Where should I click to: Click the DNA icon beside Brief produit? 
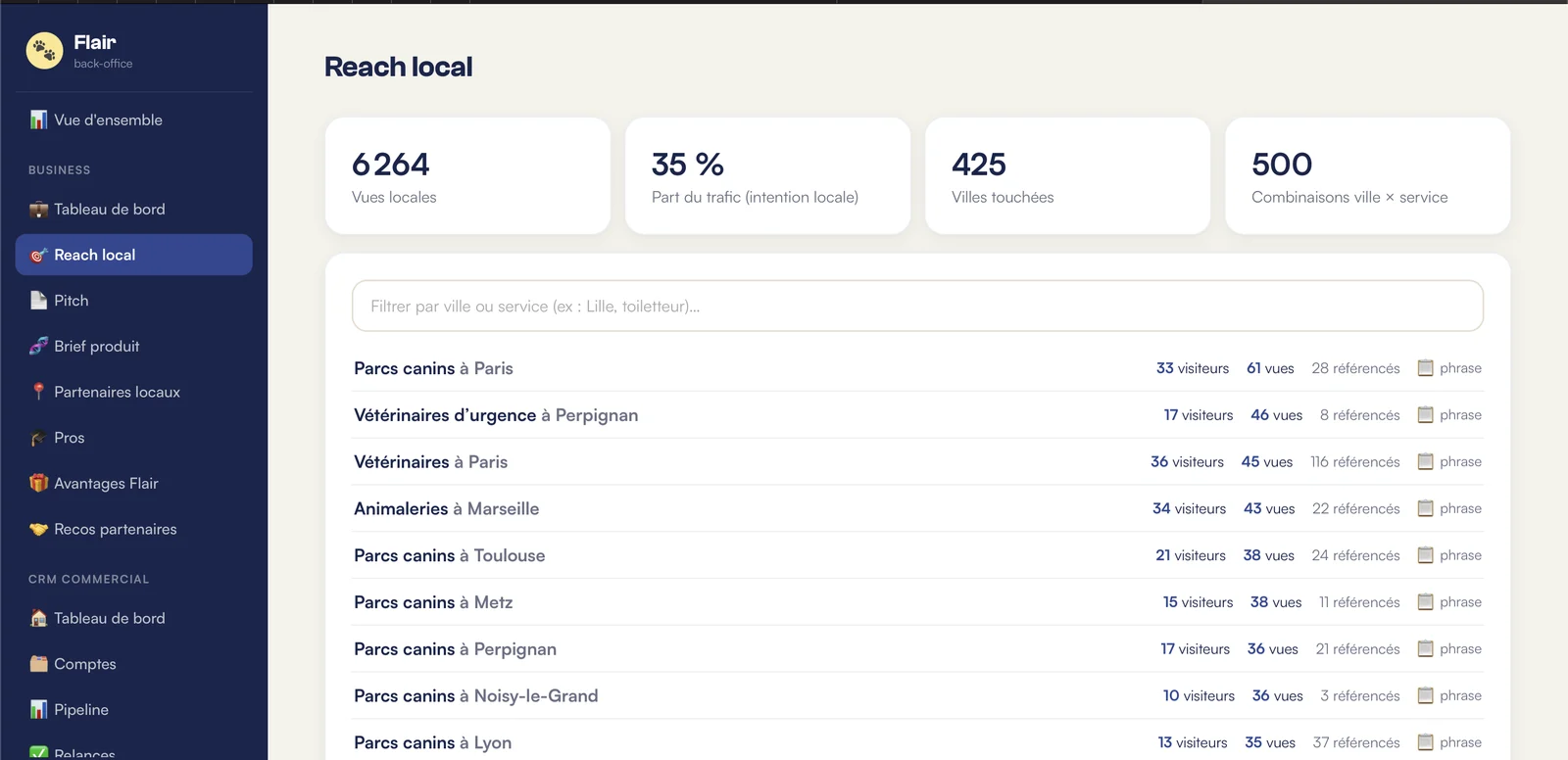click(x=38, y=346)
